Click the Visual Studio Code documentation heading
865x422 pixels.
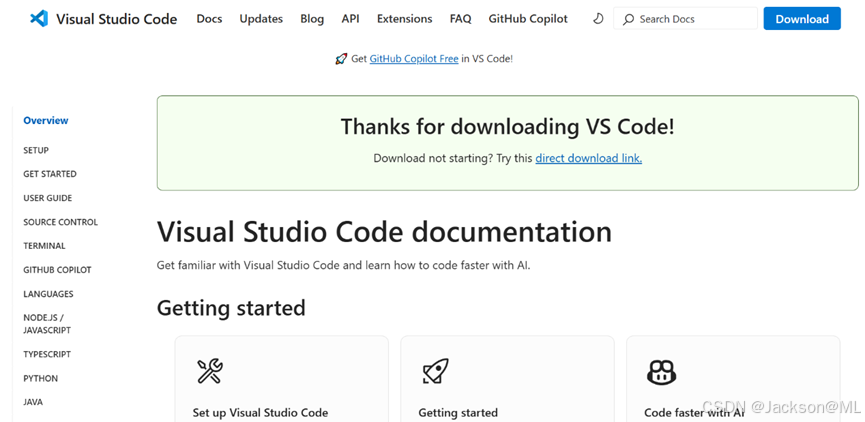click(385, 232)
